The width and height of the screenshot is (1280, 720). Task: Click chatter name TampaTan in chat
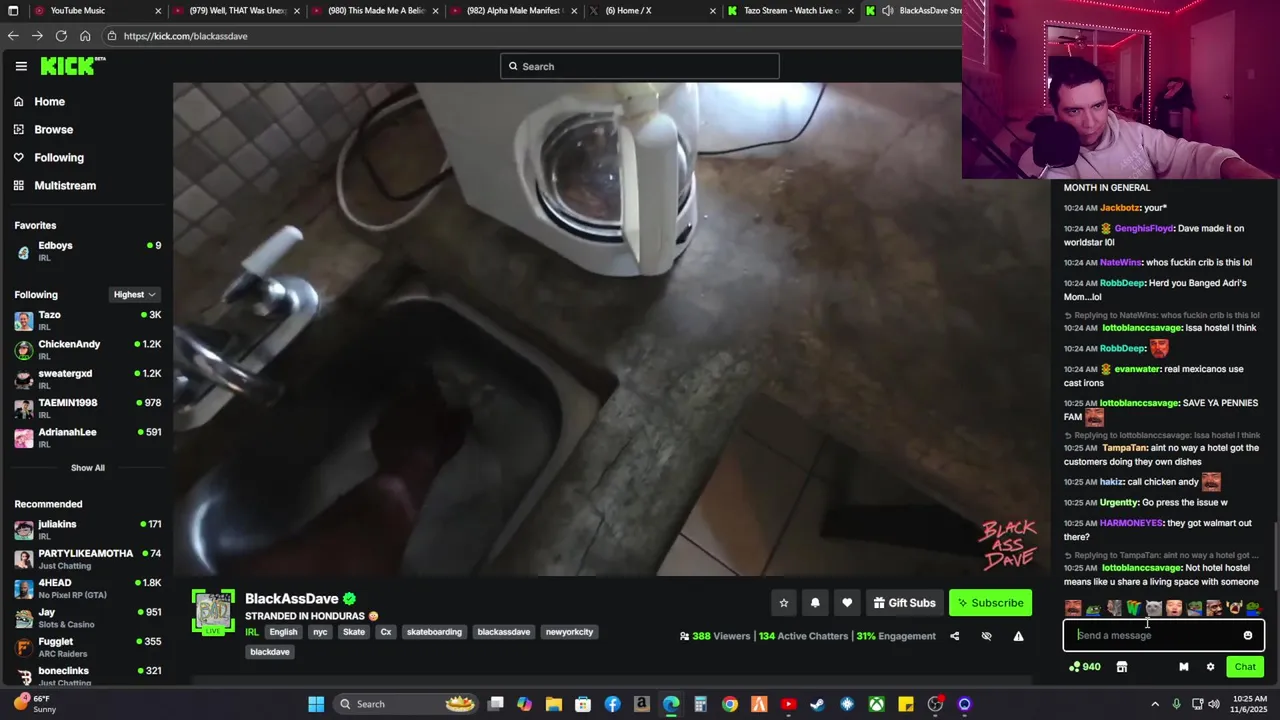[x=1125, y=448]
